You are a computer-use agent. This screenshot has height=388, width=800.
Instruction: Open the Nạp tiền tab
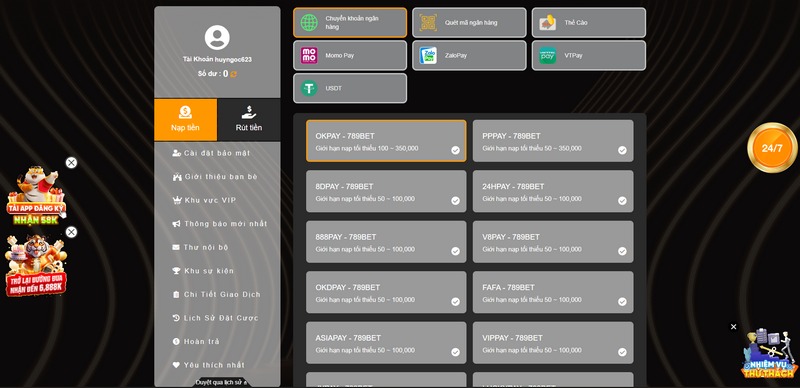click(x=186, y=120)
